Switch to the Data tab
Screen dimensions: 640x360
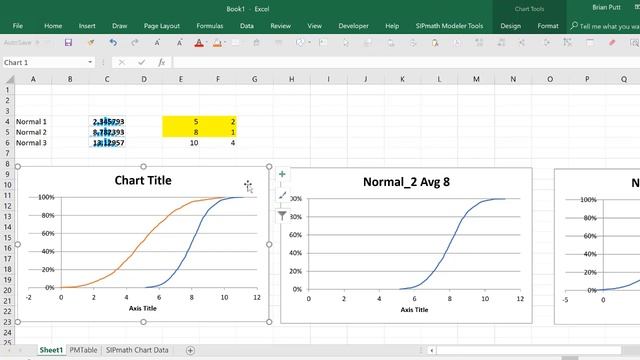tap(247, 26)
